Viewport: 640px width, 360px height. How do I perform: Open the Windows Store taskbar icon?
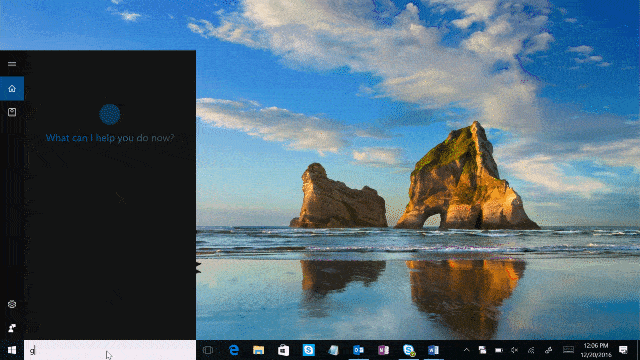tap(283, 350)
